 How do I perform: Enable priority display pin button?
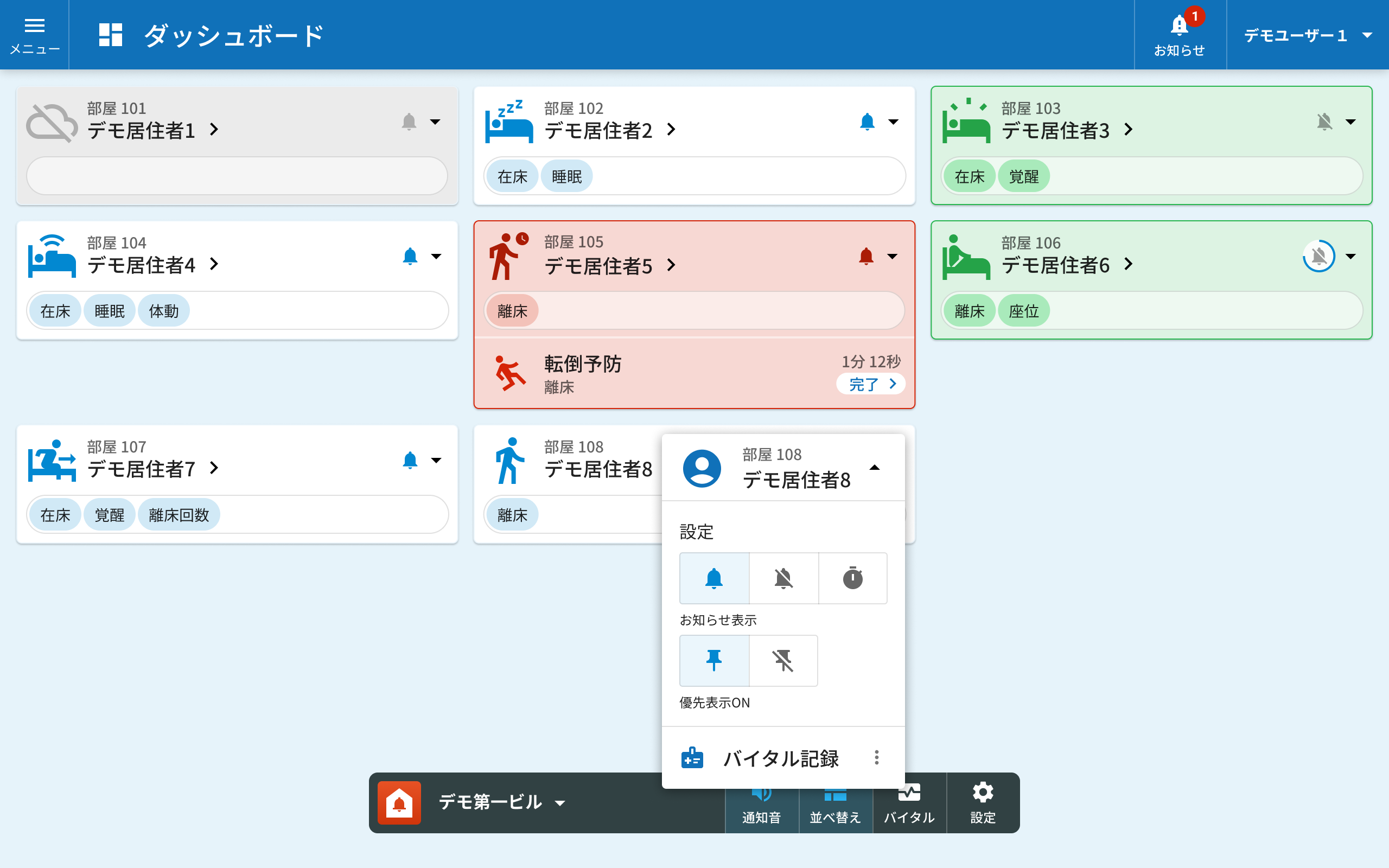pos(714,660)
